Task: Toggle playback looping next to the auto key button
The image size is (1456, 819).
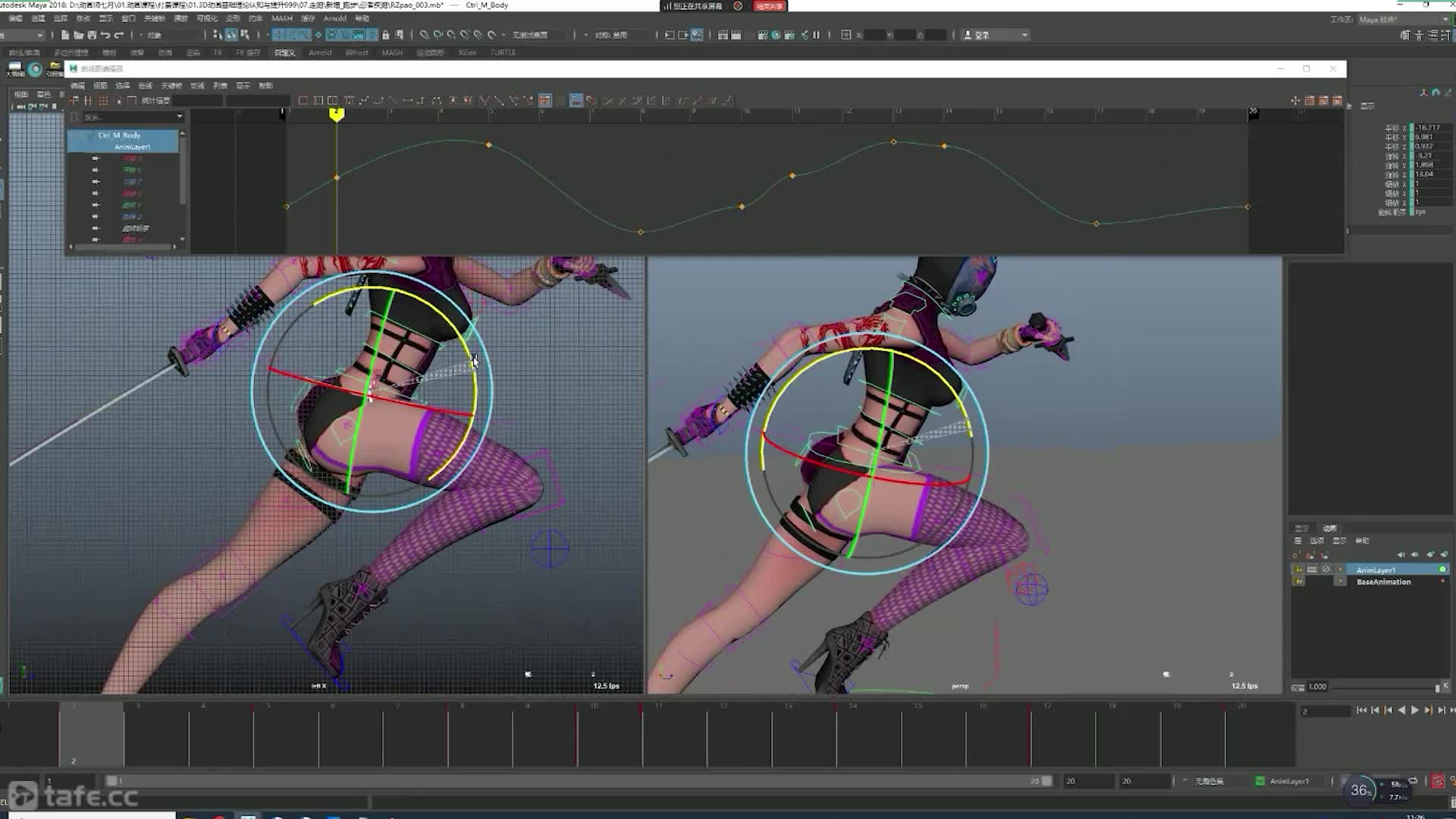Action: click(1413, 780)
